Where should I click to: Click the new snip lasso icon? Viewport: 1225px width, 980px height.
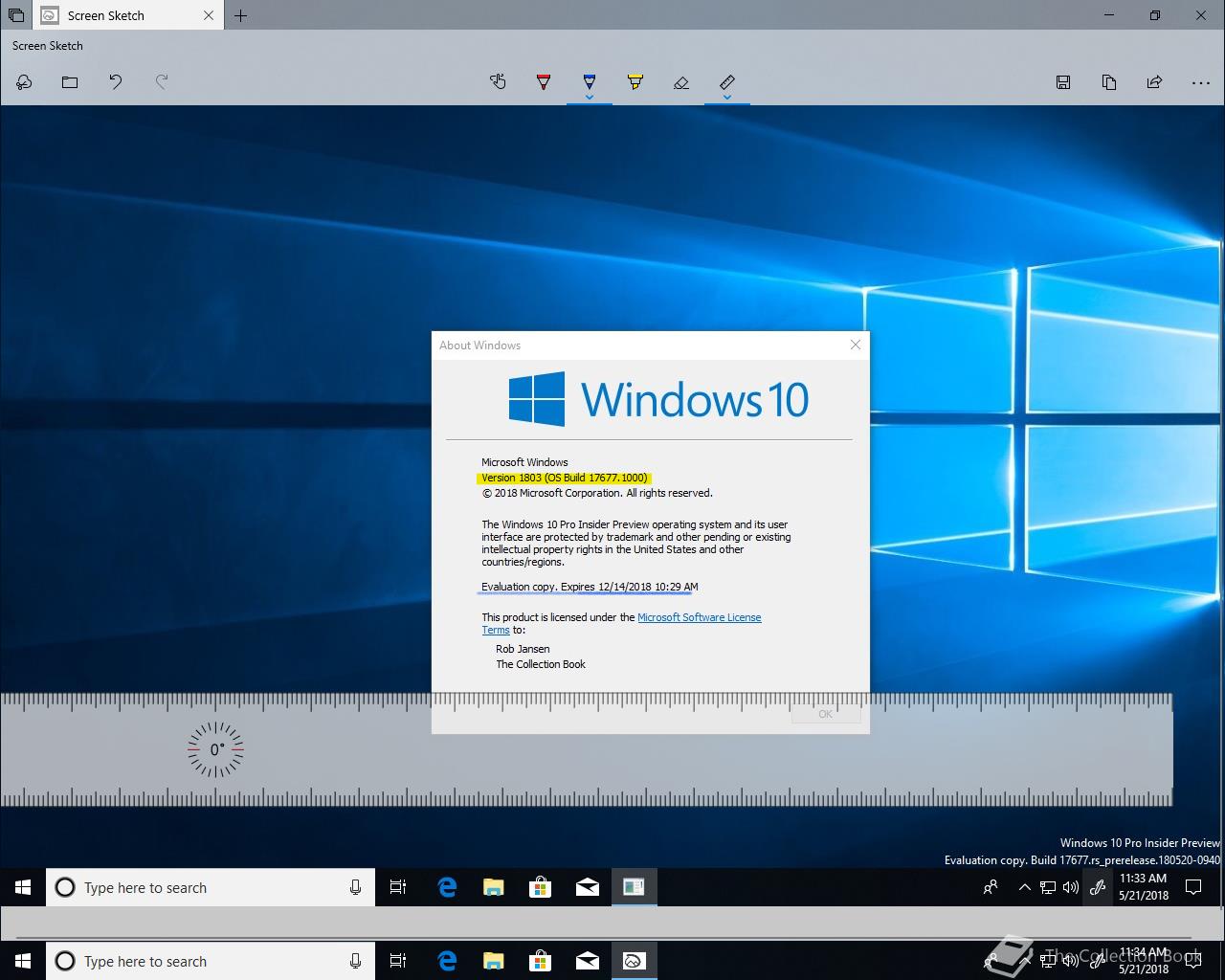24,82
